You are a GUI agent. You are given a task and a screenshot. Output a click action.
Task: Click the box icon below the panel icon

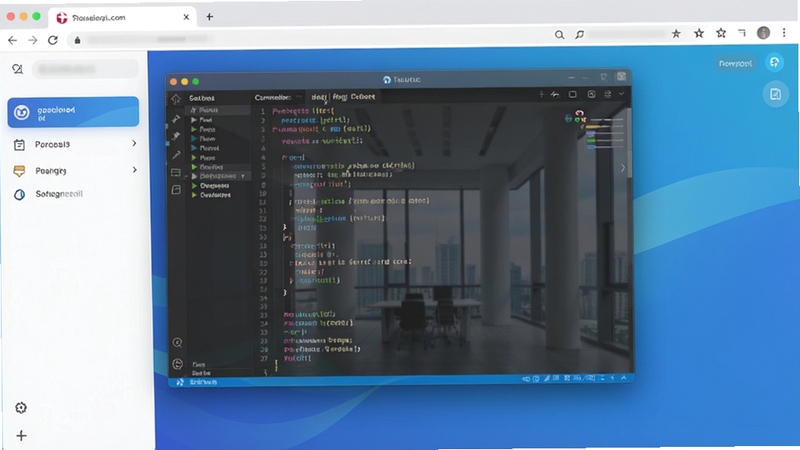176,190
